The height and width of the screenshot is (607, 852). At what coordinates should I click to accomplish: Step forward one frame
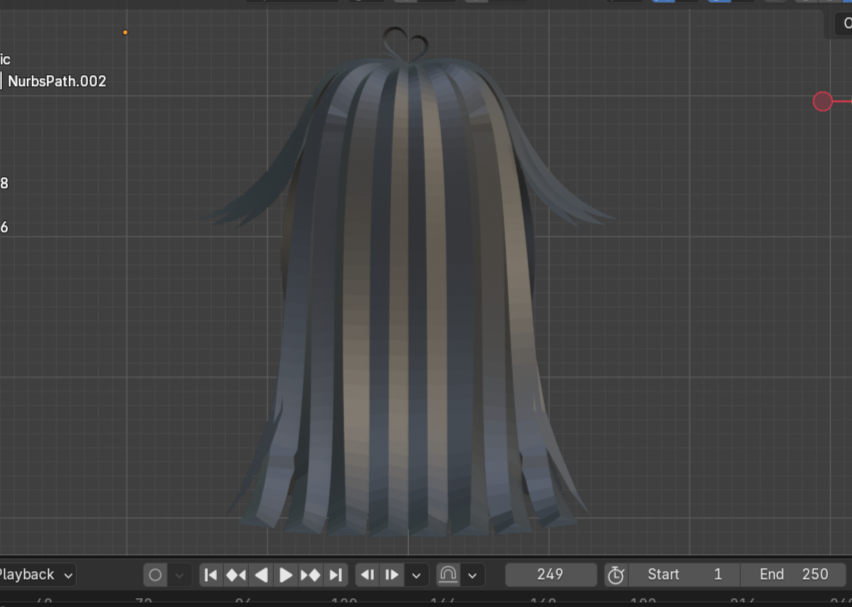(x=392, y=574)
